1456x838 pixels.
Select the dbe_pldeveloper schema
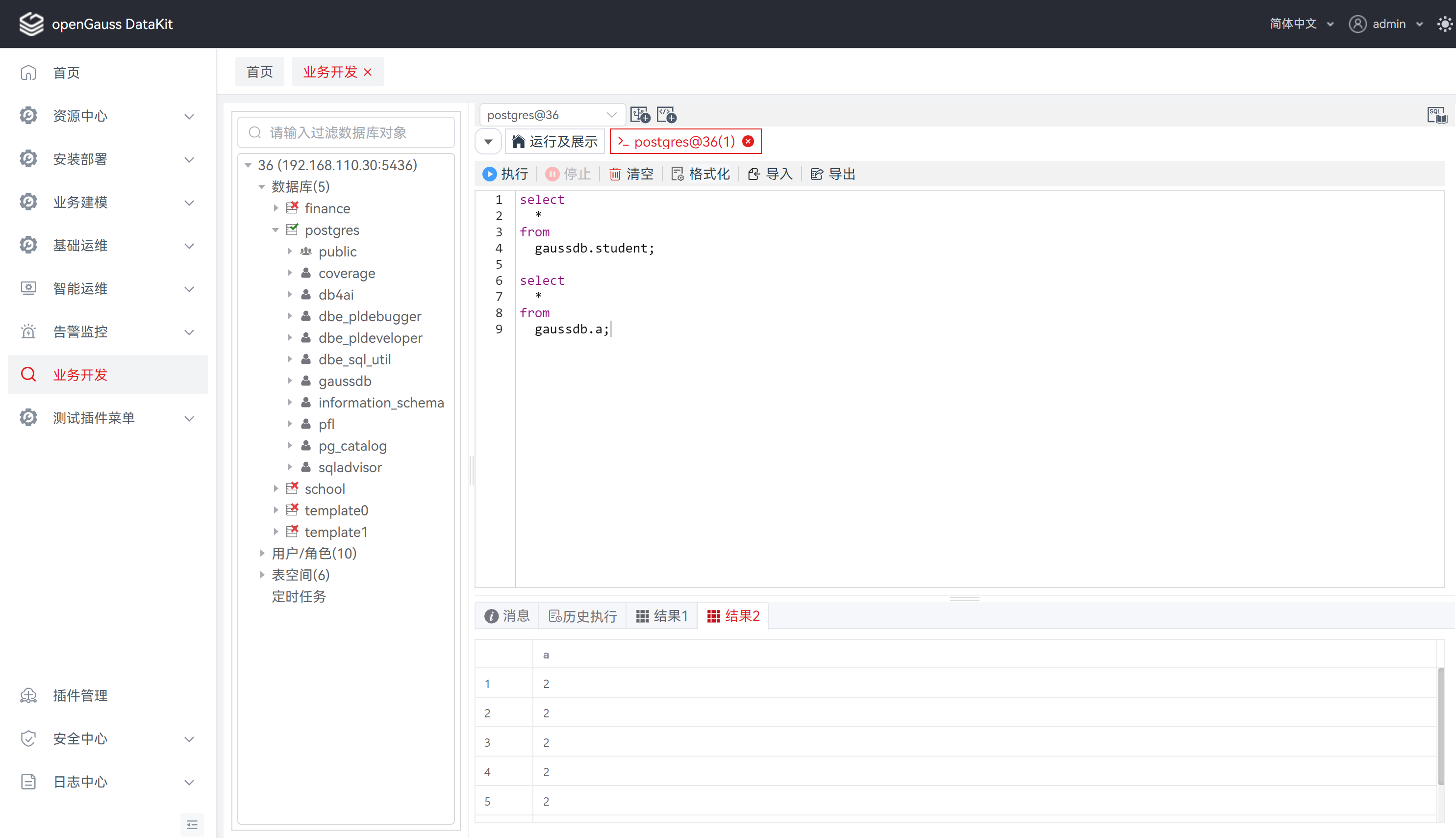click(371, 338)
